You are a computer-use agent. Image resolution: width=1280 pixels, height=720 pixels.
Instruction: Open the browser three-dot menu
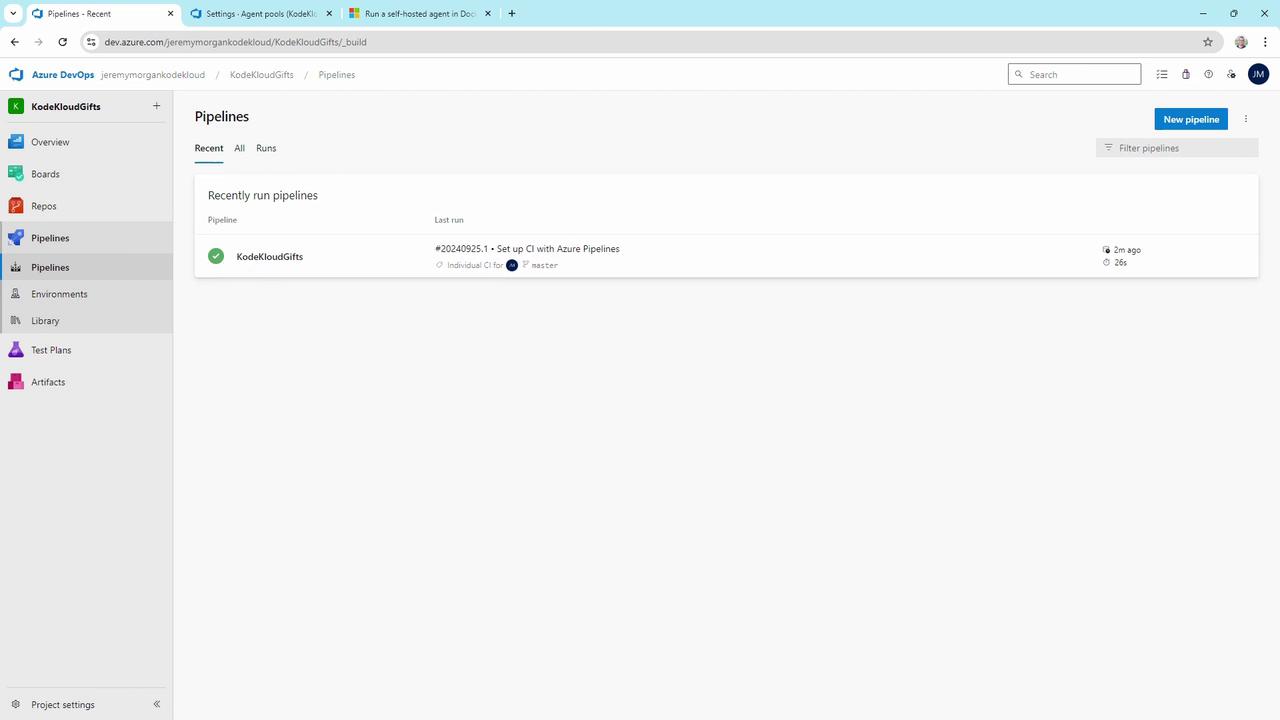[1264, 42]
